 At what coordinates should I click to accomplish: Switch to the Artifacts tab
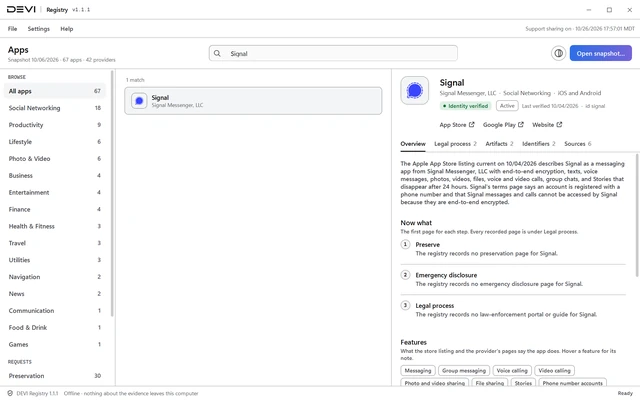pyautogui.click(x=499, y=144)
